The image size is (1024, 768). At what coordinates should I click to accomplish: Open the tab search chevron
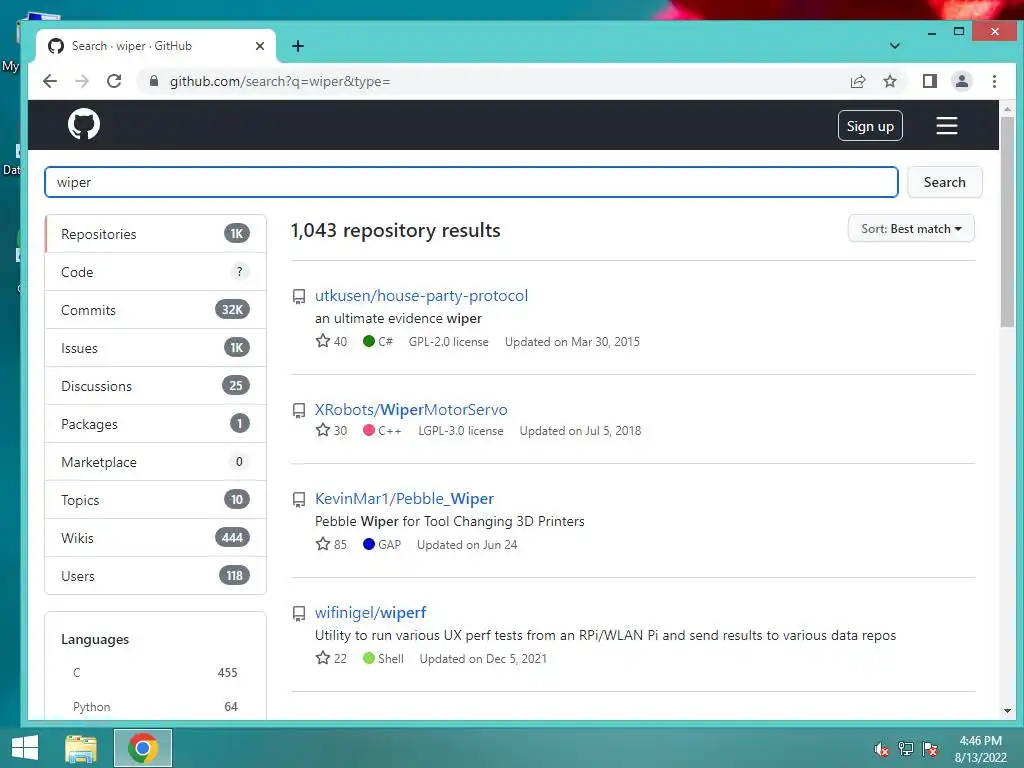895,46
